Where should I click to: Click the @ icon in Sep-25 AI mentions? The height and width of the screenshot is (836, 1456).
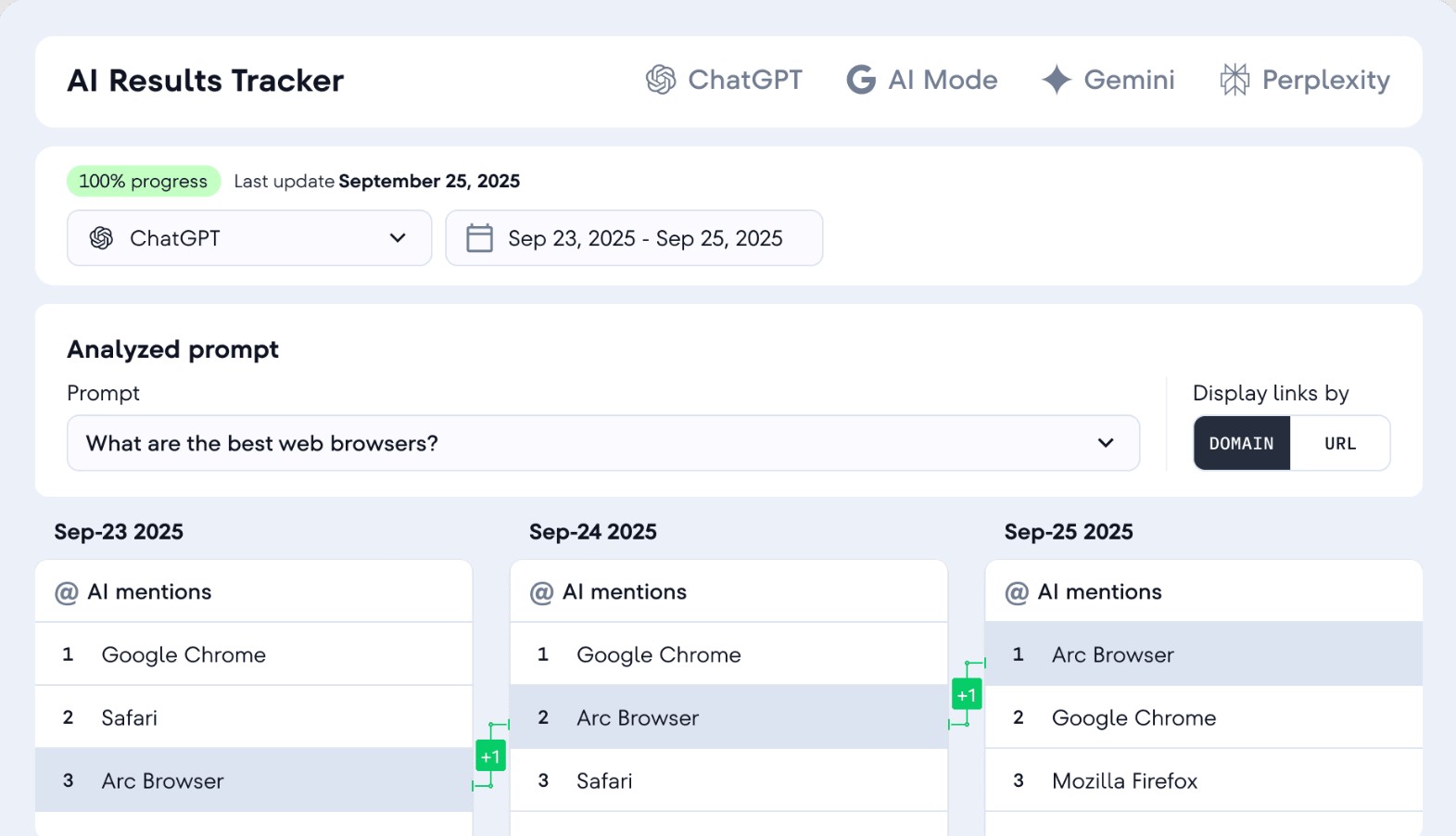pyautogui.click(x=1017, y=592)
